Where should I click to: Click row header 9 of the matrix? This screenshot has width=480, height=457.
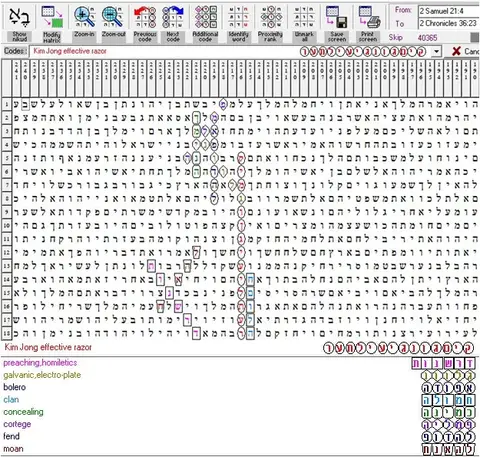(6, 212)
